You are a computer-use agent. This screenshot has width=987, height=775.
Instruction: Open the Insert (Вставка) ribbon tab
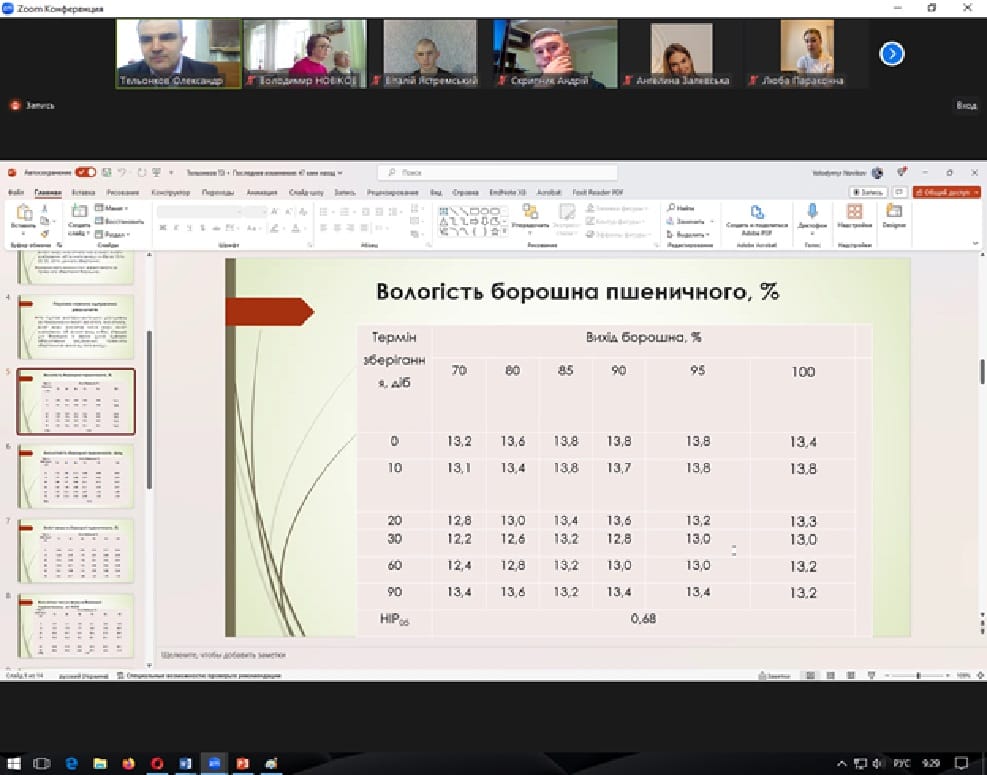coord(83,191)
